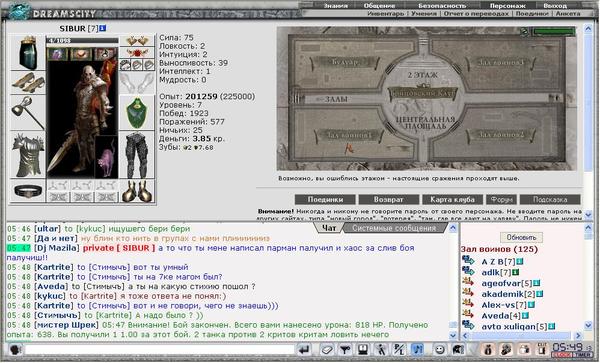
Task: Click the head icon left of chat input
Action: tap(15, 349)
